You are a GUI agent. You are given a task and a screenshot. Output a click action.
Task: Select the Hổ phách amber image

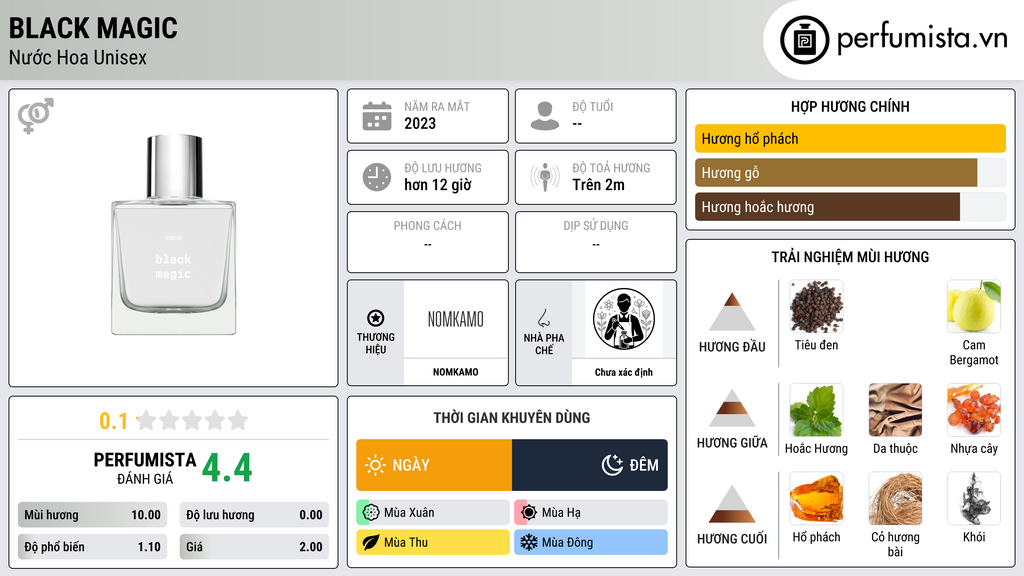point(816,499)
